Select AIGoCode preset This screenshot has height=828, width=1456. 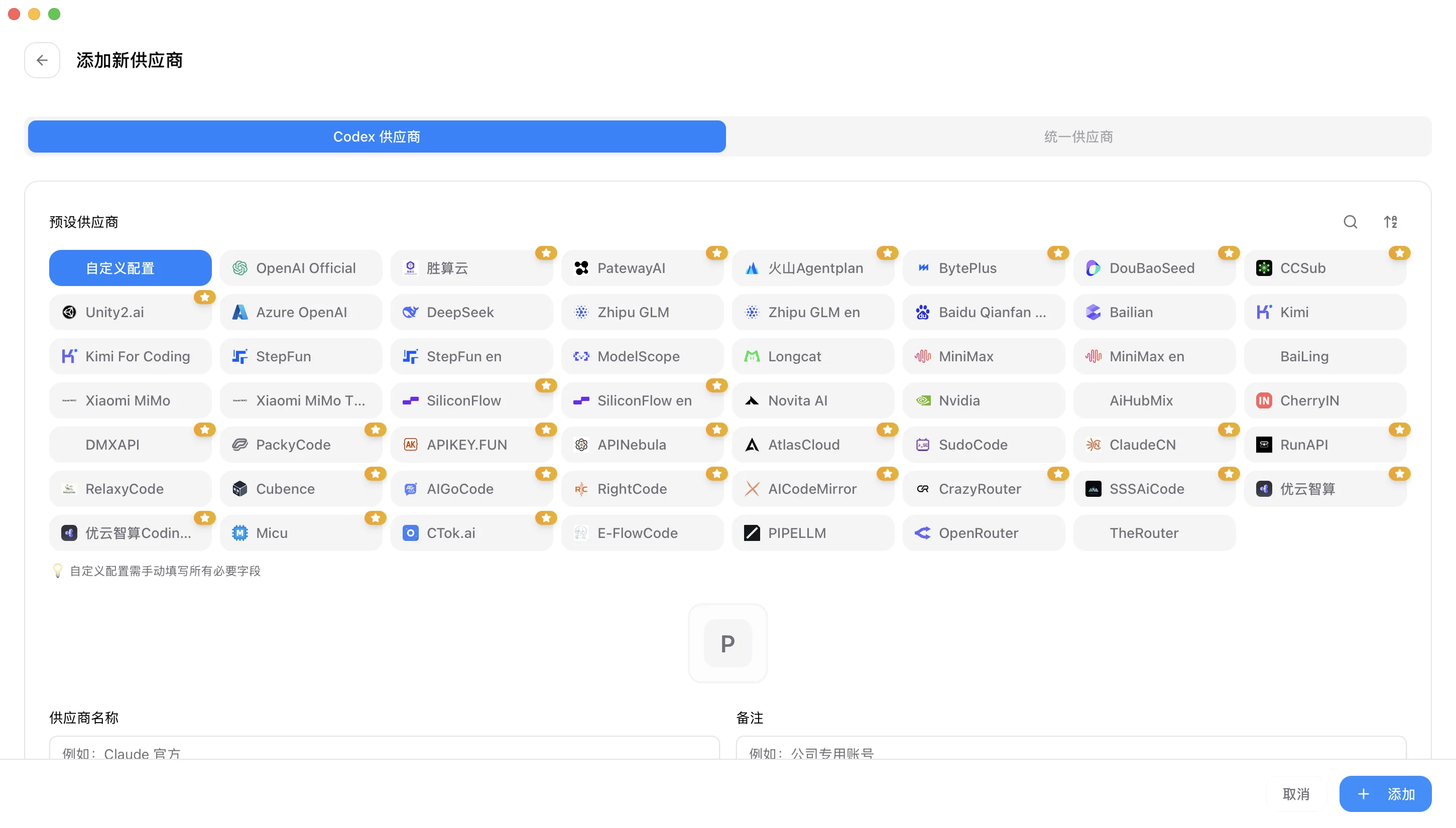(x=471, y=489)
